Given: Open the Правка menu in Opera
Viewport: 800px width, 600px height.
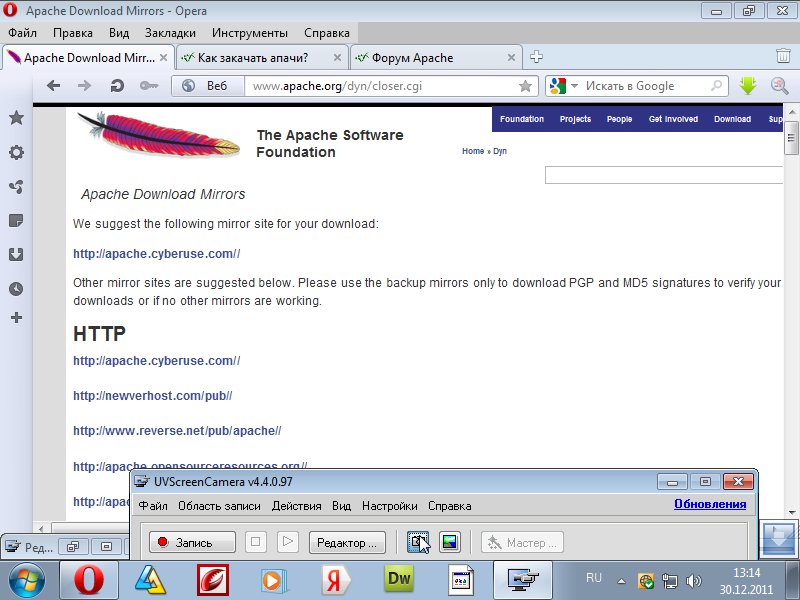Looking at the screenshot, I should 73,33.
